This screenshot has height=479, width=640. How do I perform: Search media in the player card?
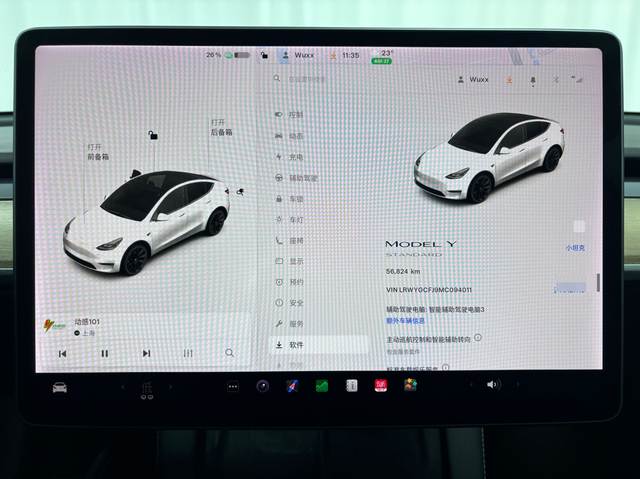(230, 353)
